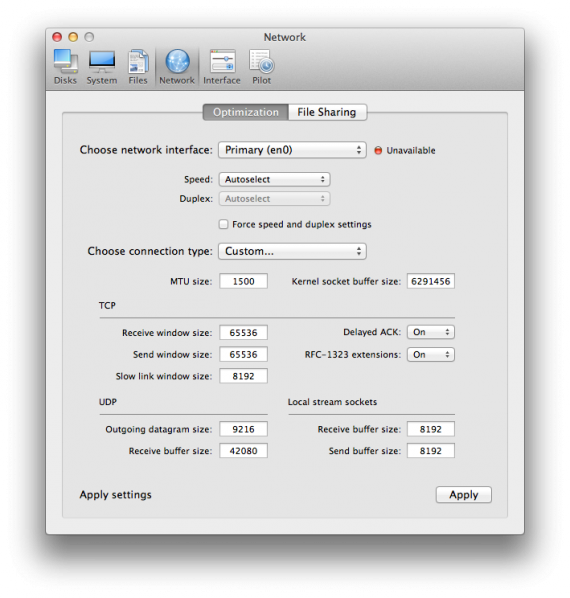Open the Speed Autoselect dropdown
This screenshot has width=570, height=598.
(x=275, y=179)
